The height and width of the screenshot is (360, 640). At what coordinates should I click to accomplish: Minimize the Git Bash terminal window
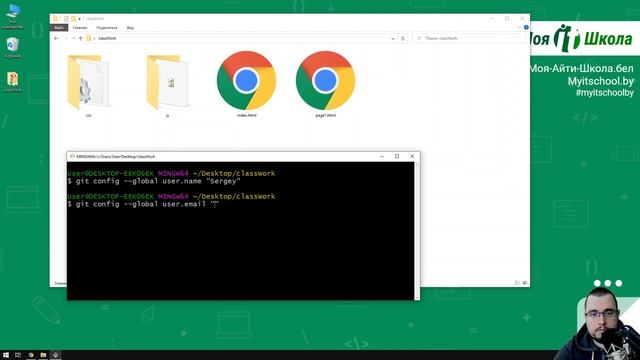pos(382,156)
